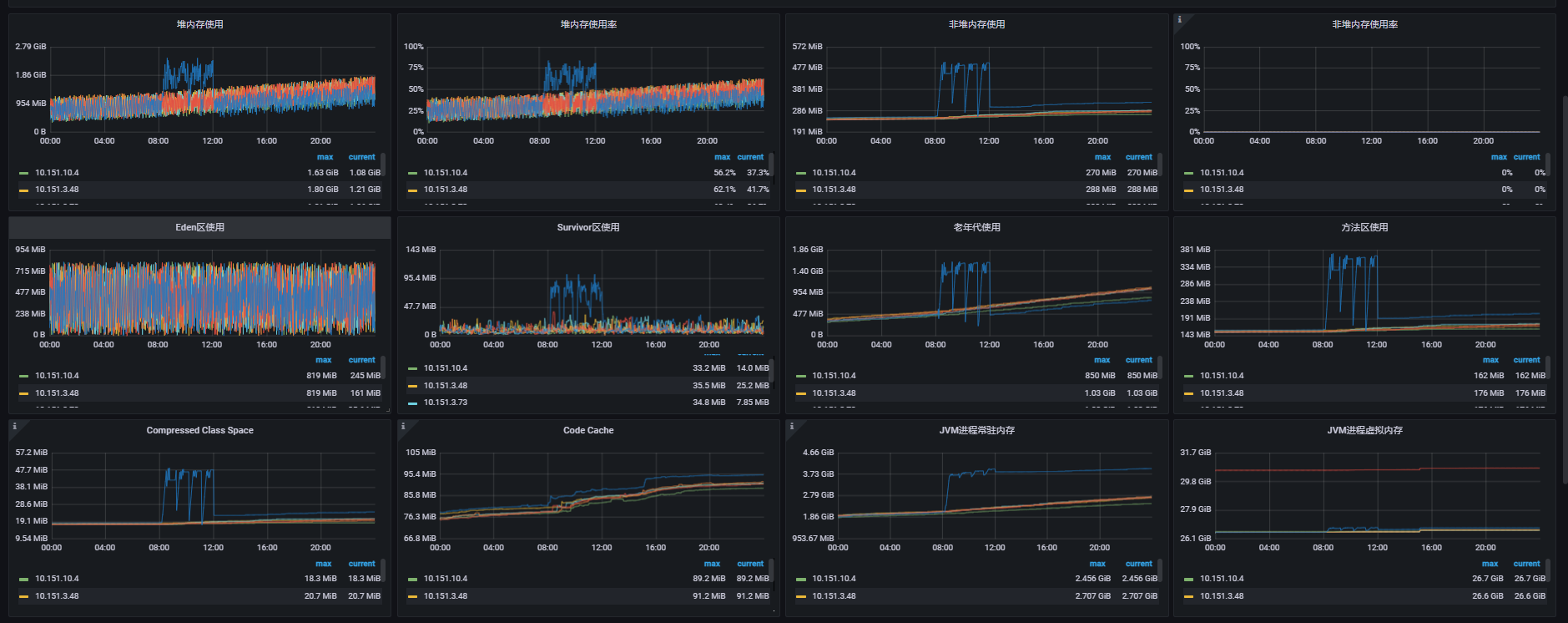Toggle series 10.151.3.73 in Survivor区使用 legend
1568x623 pixels.
click(x=446, y=403)
